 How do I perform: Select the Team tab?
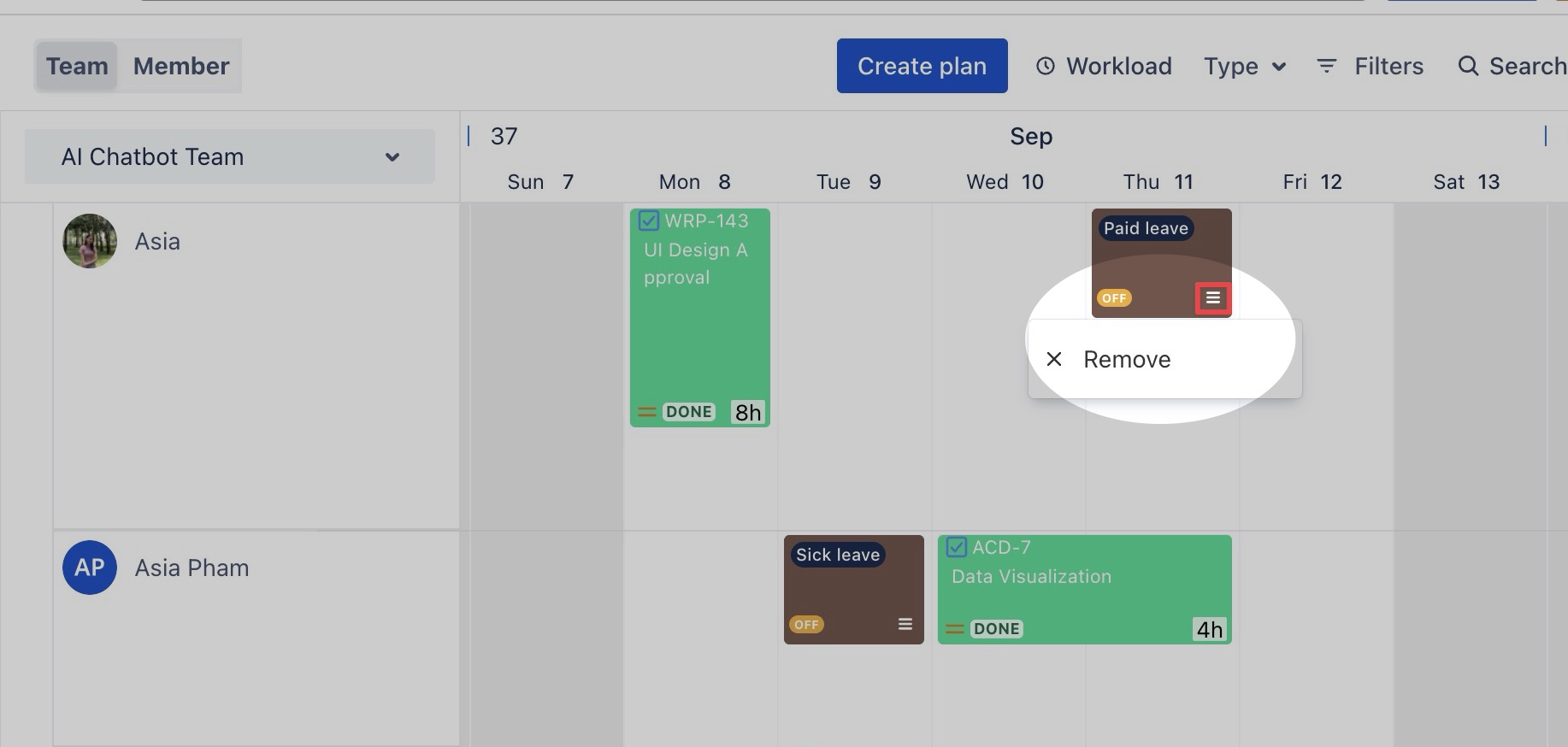tap(77, 66)
